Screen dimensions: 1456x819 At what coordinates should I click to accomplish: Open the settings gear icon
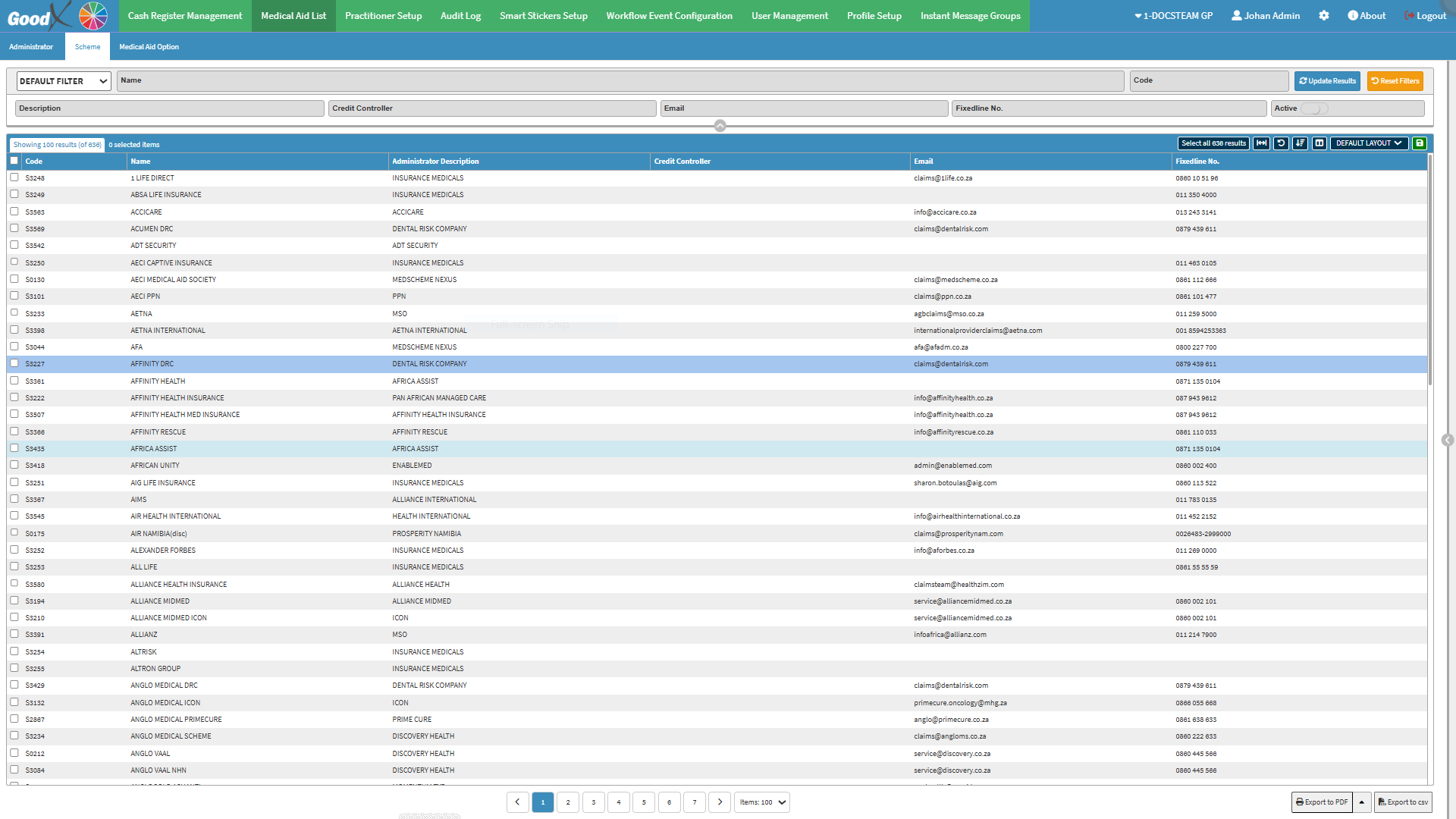coord(1324,16)
